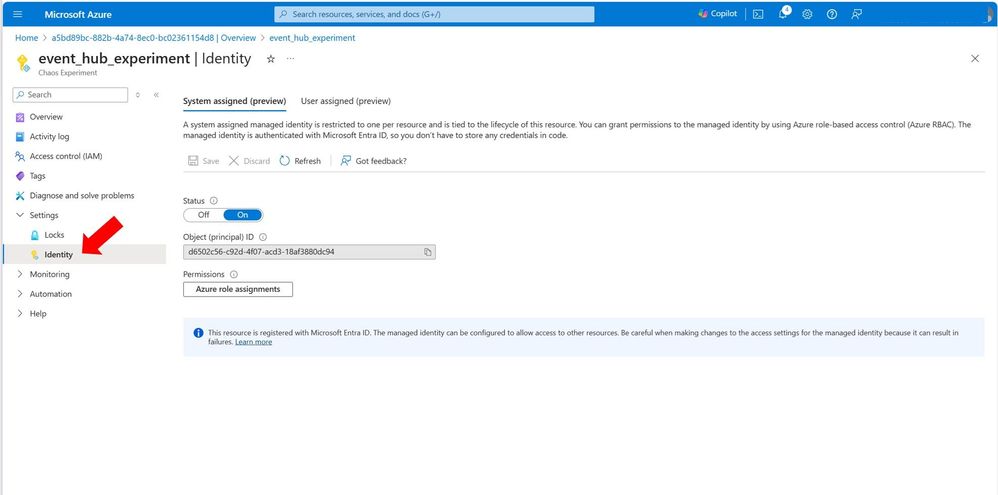The height and width of the screenshot is (495, 998).
Task: Click the Refresh toolbar button
Action: (300, 161)
